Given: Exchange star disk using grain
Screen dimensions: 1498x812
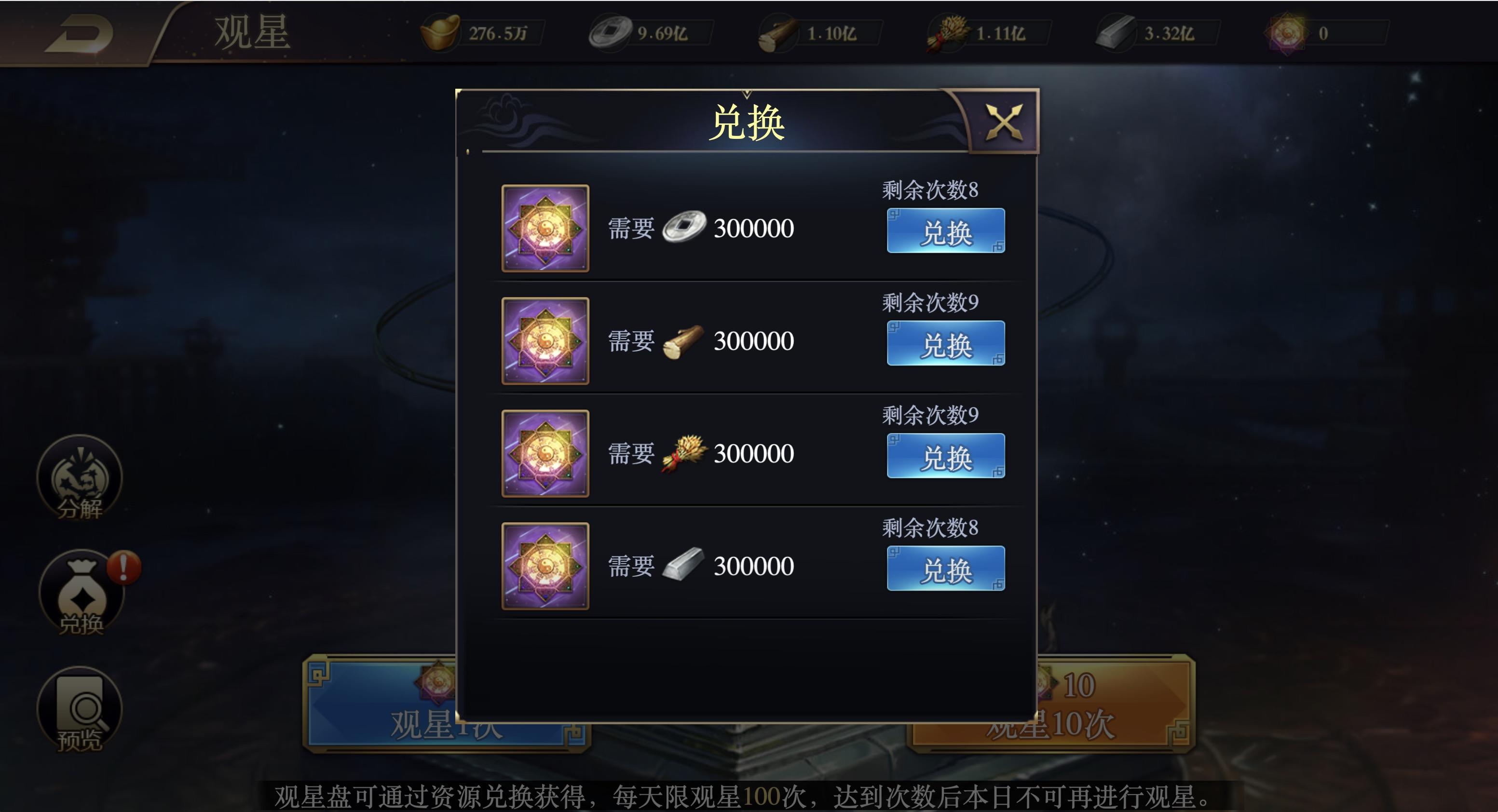Looking at the screenshot, I should (x=946, y=456).
